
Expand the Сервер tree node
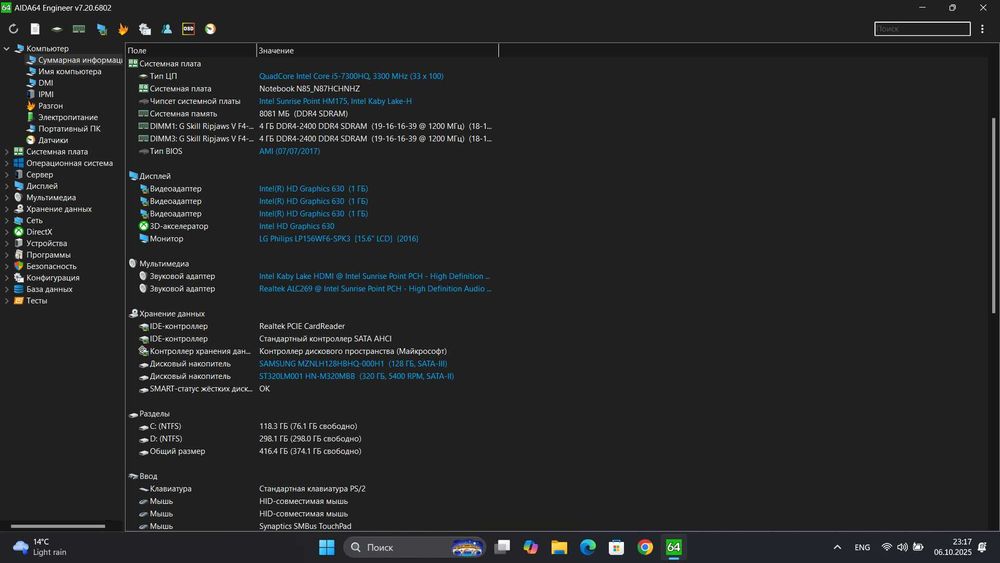pyautogui.click(x=6, y=175)
